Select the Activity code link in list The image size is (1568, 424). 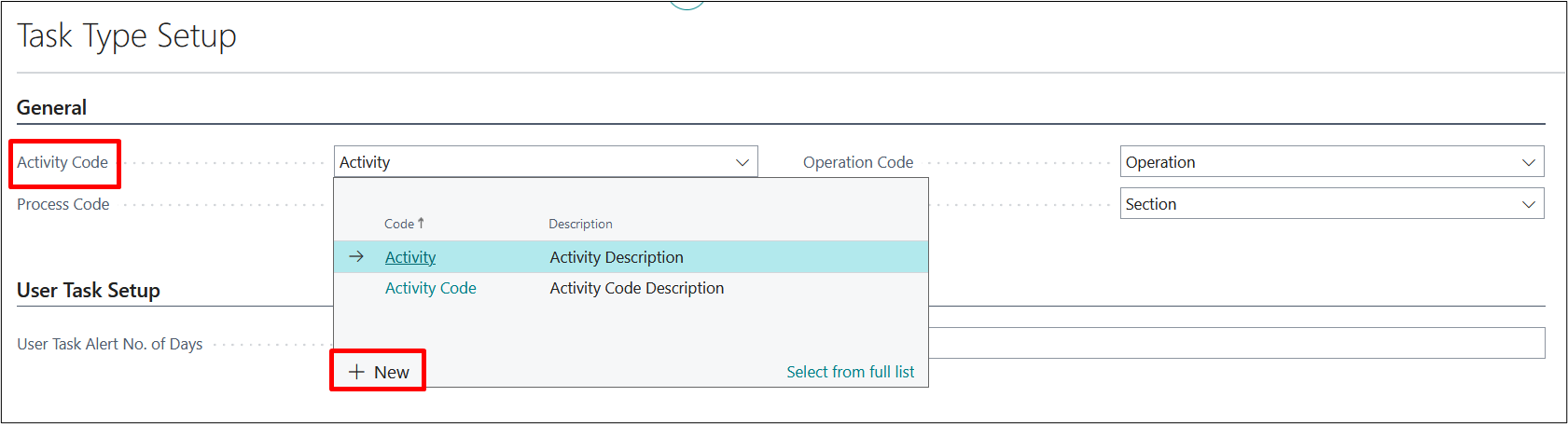[410, 257]
